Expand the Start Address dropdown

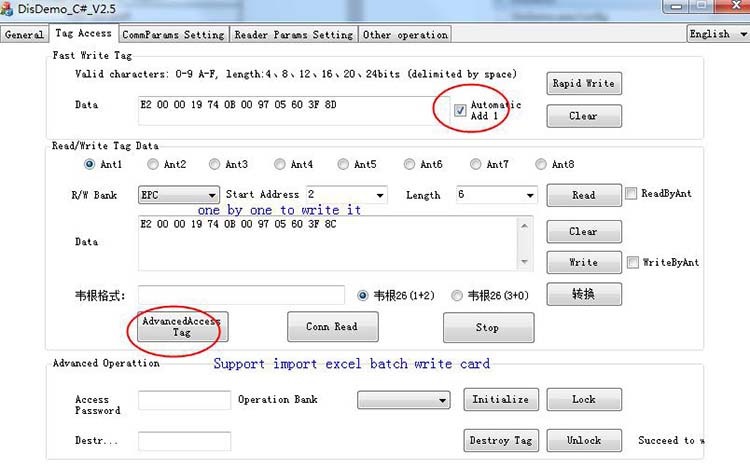[x=346, y=194]
